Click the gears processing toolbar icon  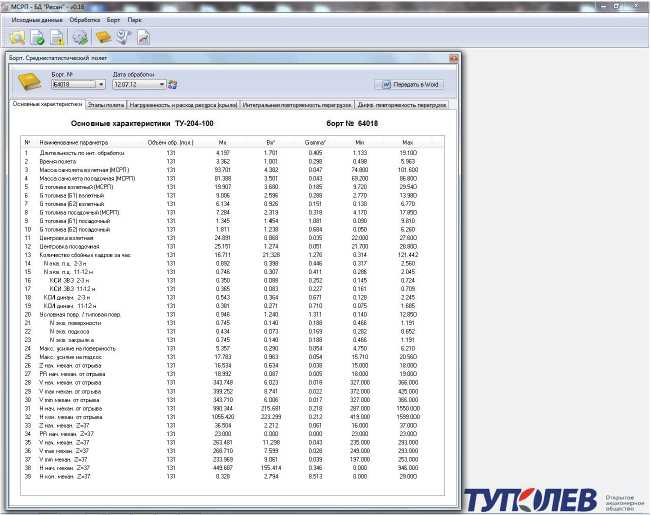tap(81, 38)
